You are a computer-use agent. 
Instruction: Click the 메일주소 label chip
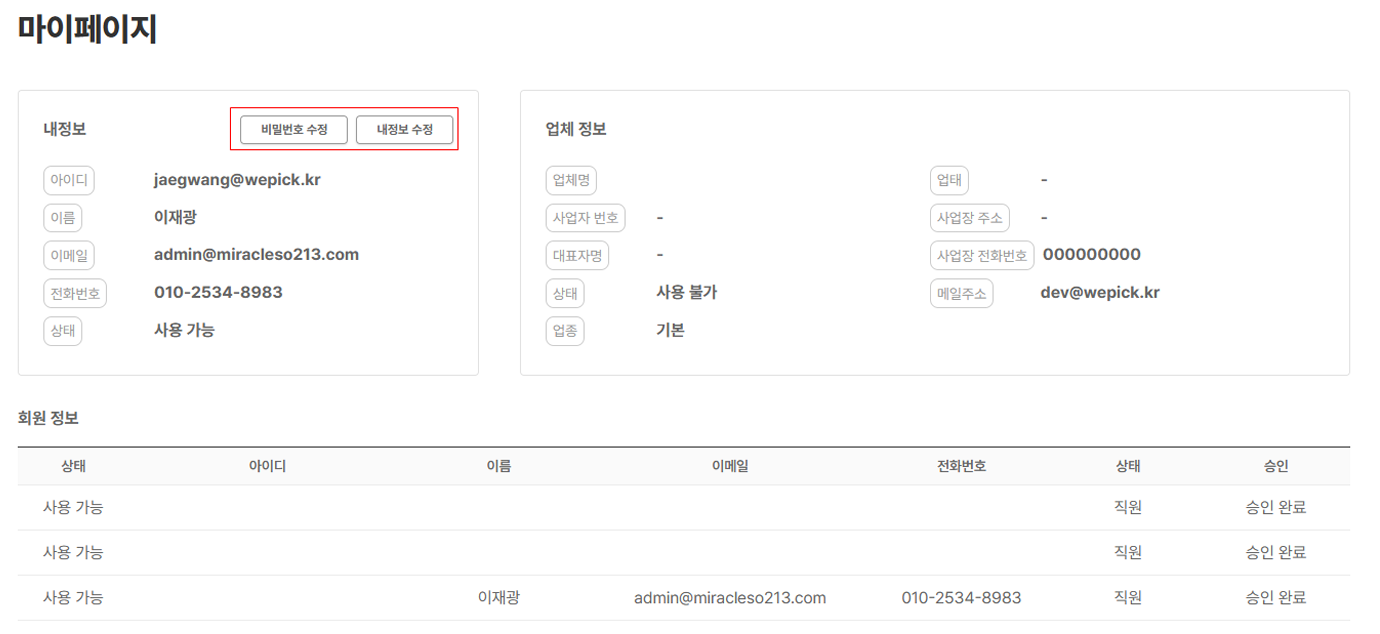click(x=961, y=292)
